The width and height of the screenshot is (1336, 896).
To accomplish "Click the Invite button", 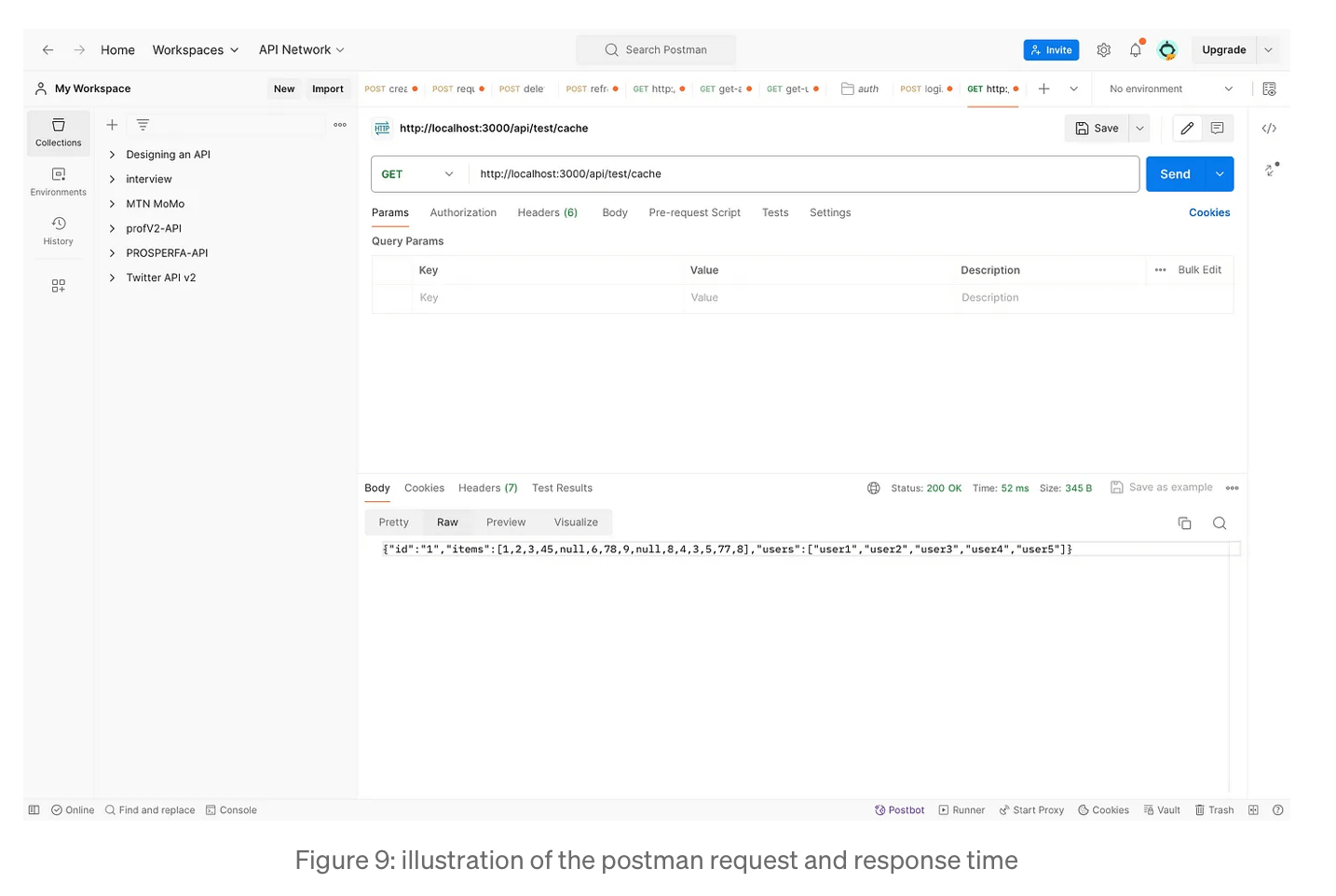I will click(1051, 50).
